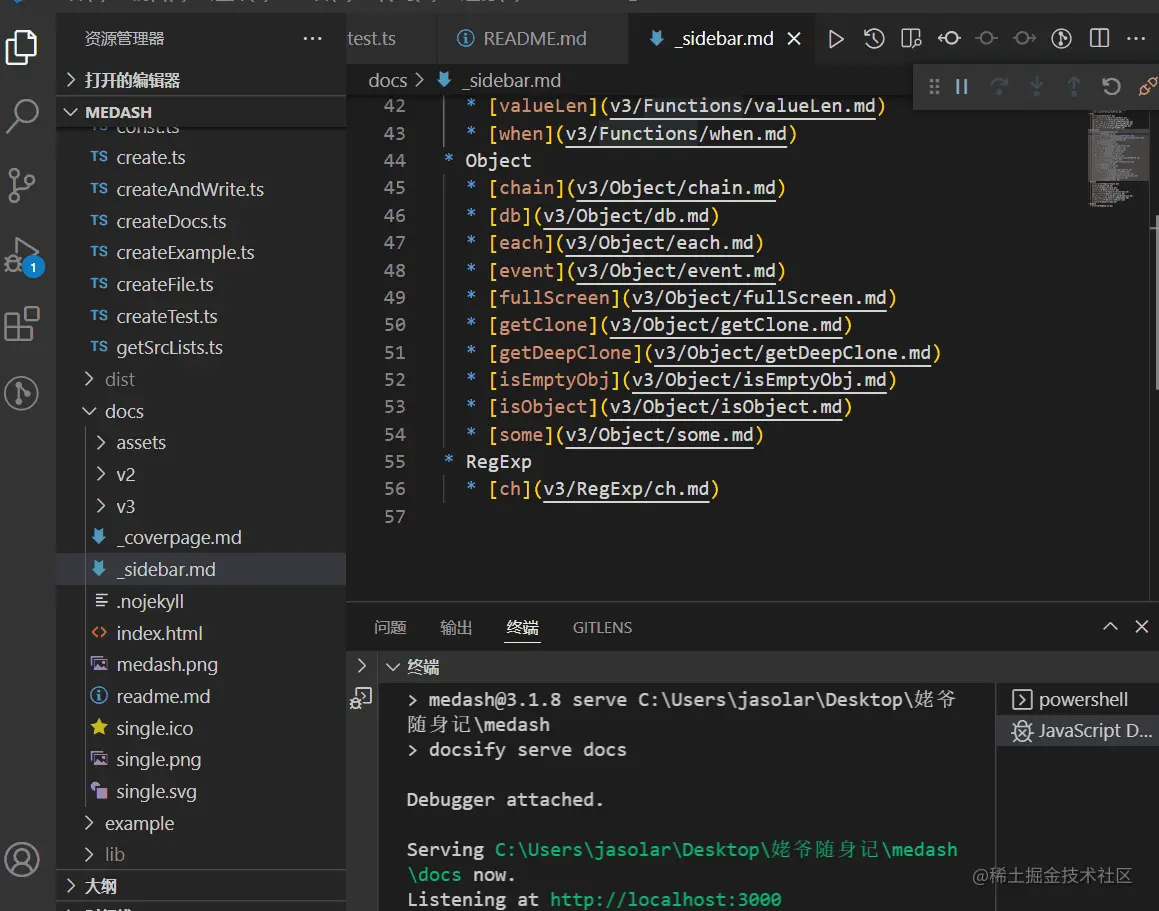Click the run play icon in editor toolbar

tap(836, 39)
